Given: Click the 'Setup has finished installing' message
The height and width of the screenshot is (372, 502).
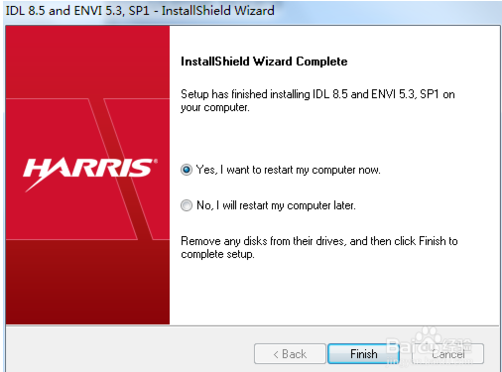Looking at the screenshot, I should [318, 101].
